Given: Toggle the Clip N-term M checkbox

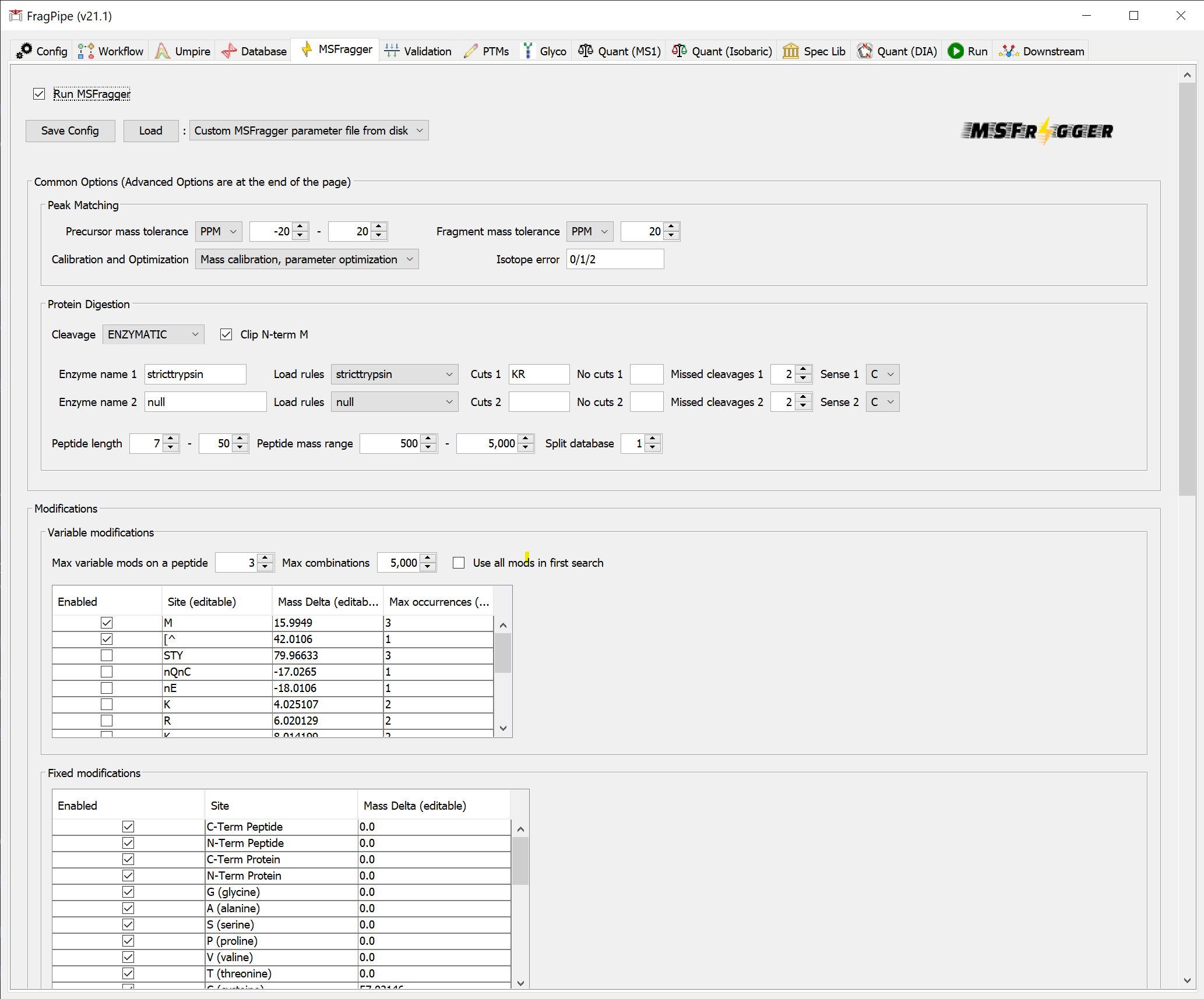Looking at the screenshot, I should [x=226, y=334].
